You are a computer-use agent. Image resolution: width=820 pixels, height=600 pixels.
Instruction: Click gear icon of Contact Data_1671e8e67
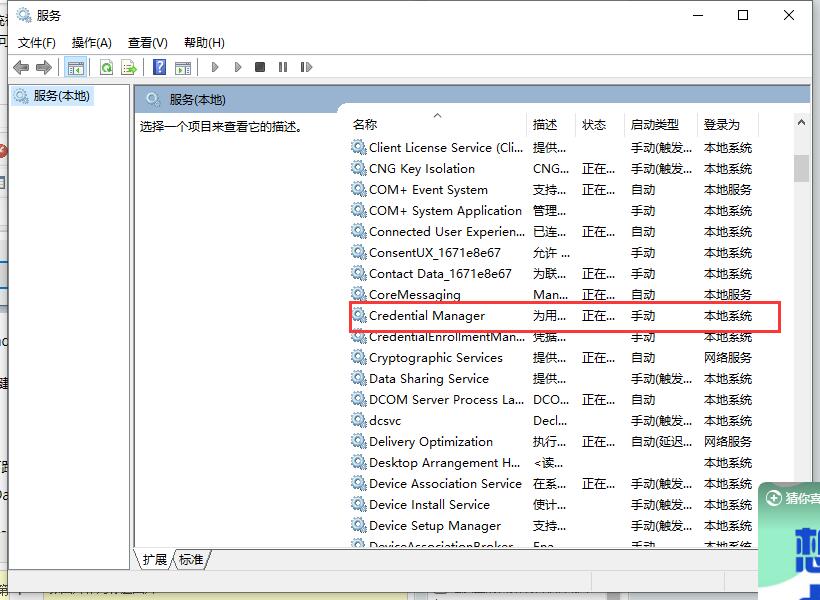pyautogui.click(x=358, y=273)
